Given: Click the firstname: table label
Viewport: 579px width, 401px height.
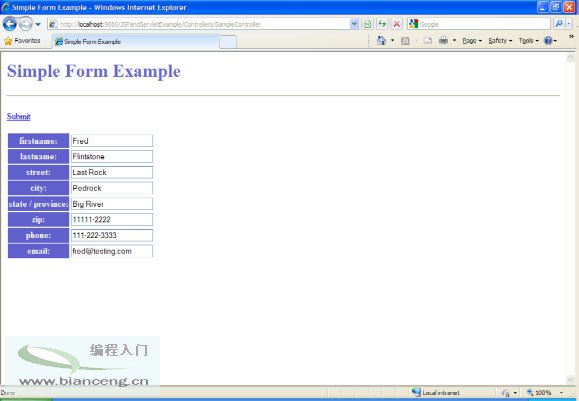Looking at the screenshot, I should click(x=38, y=141).
